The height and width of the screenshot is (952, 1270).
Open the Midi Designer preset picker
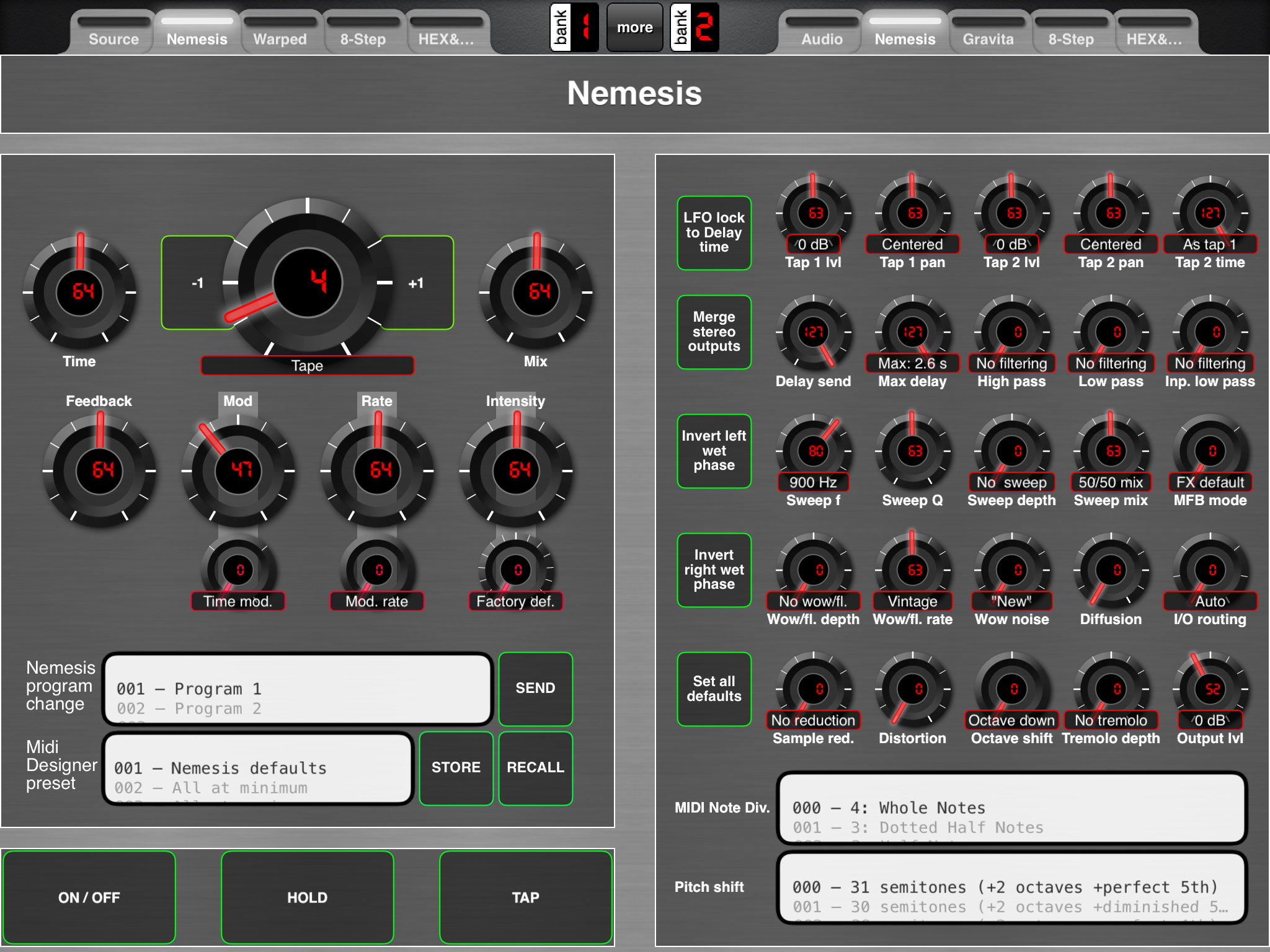258,768
